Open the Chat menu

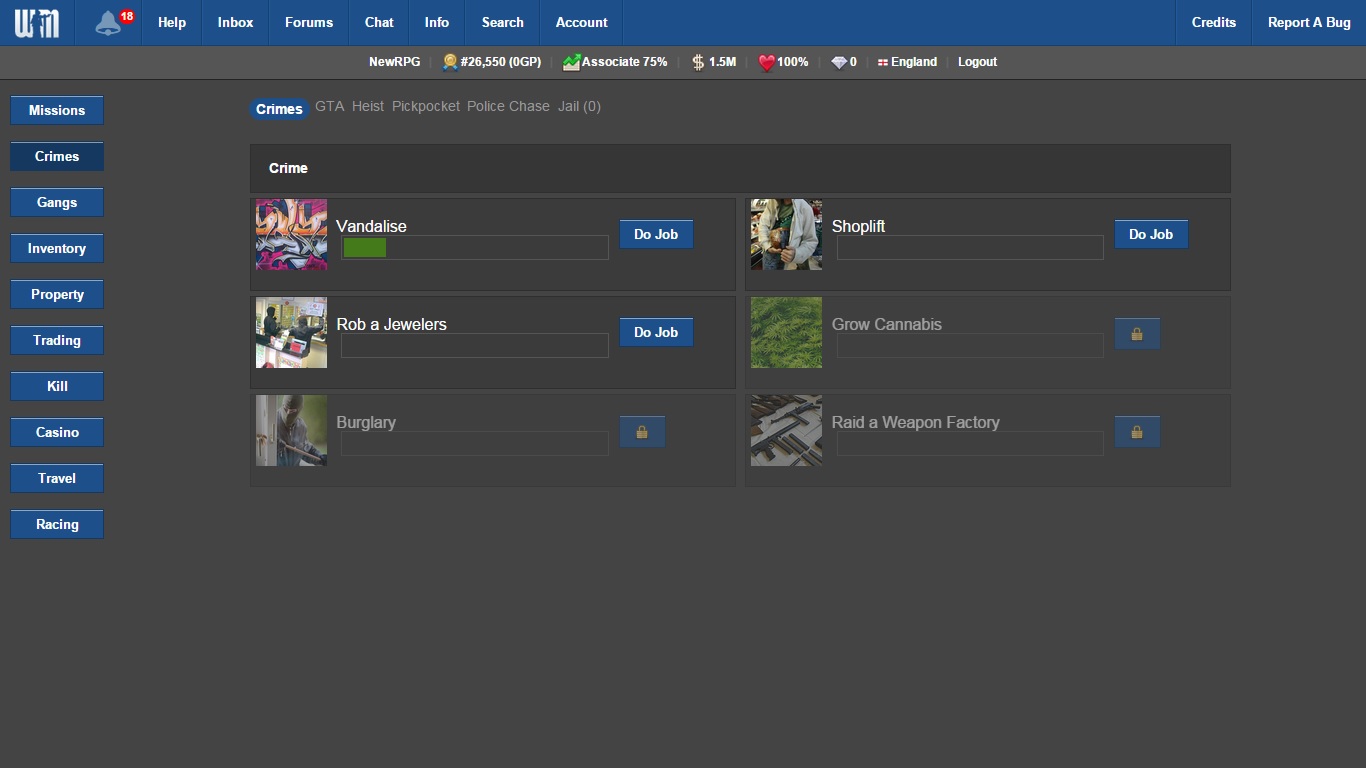(x=379, y=22)
